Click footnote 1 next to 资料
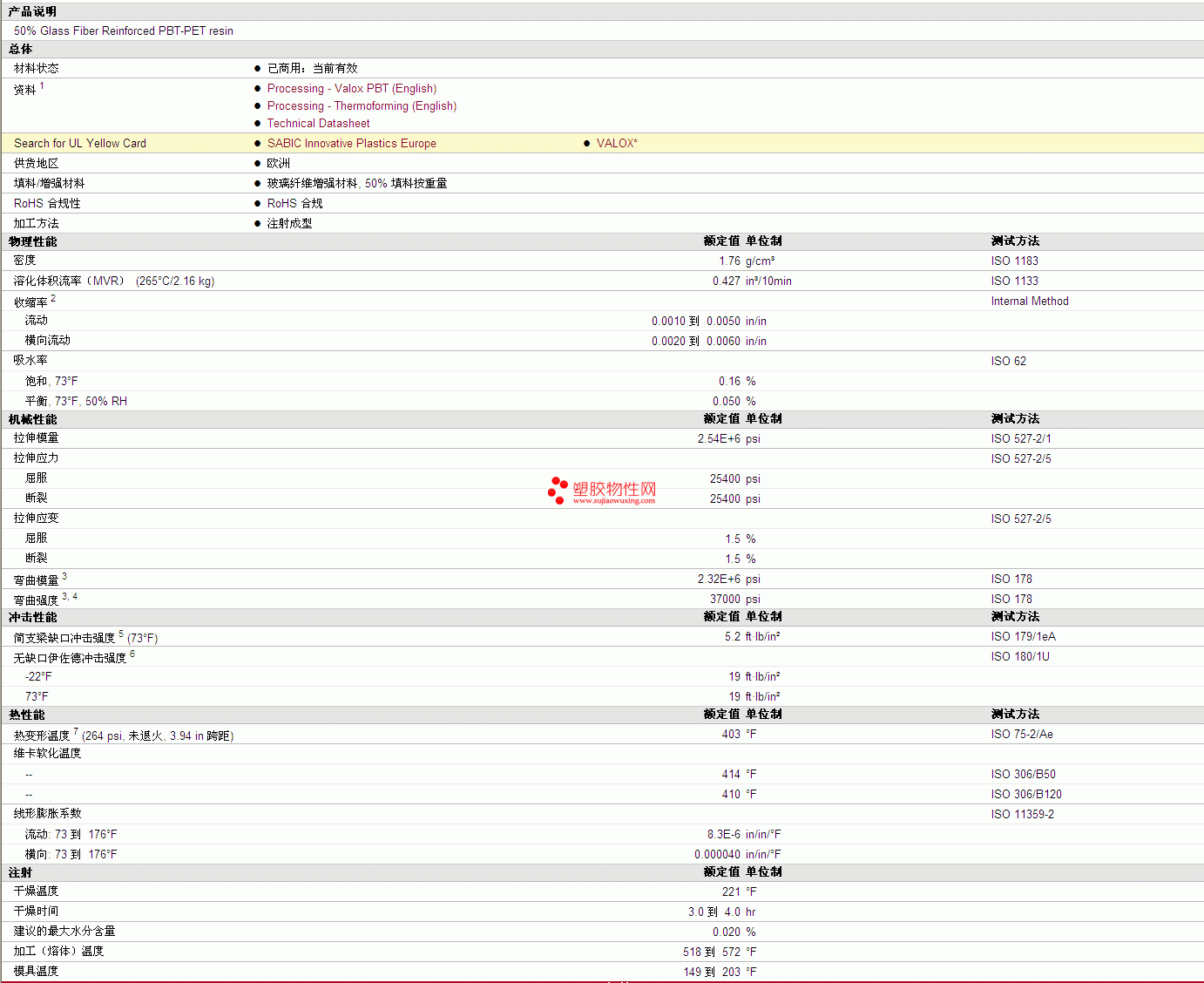The width and height of the screenshot is (1204, 983). [42, 85]
